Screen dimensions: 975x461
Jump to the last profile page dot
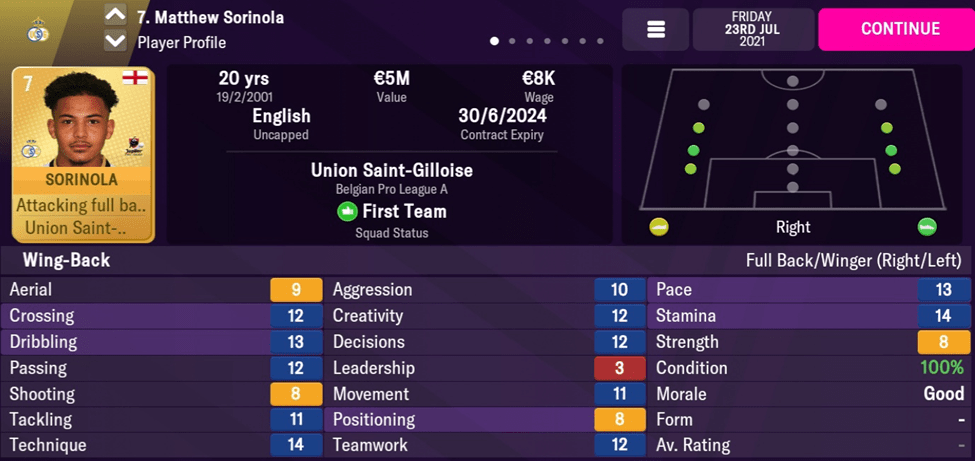click(600, 42)
